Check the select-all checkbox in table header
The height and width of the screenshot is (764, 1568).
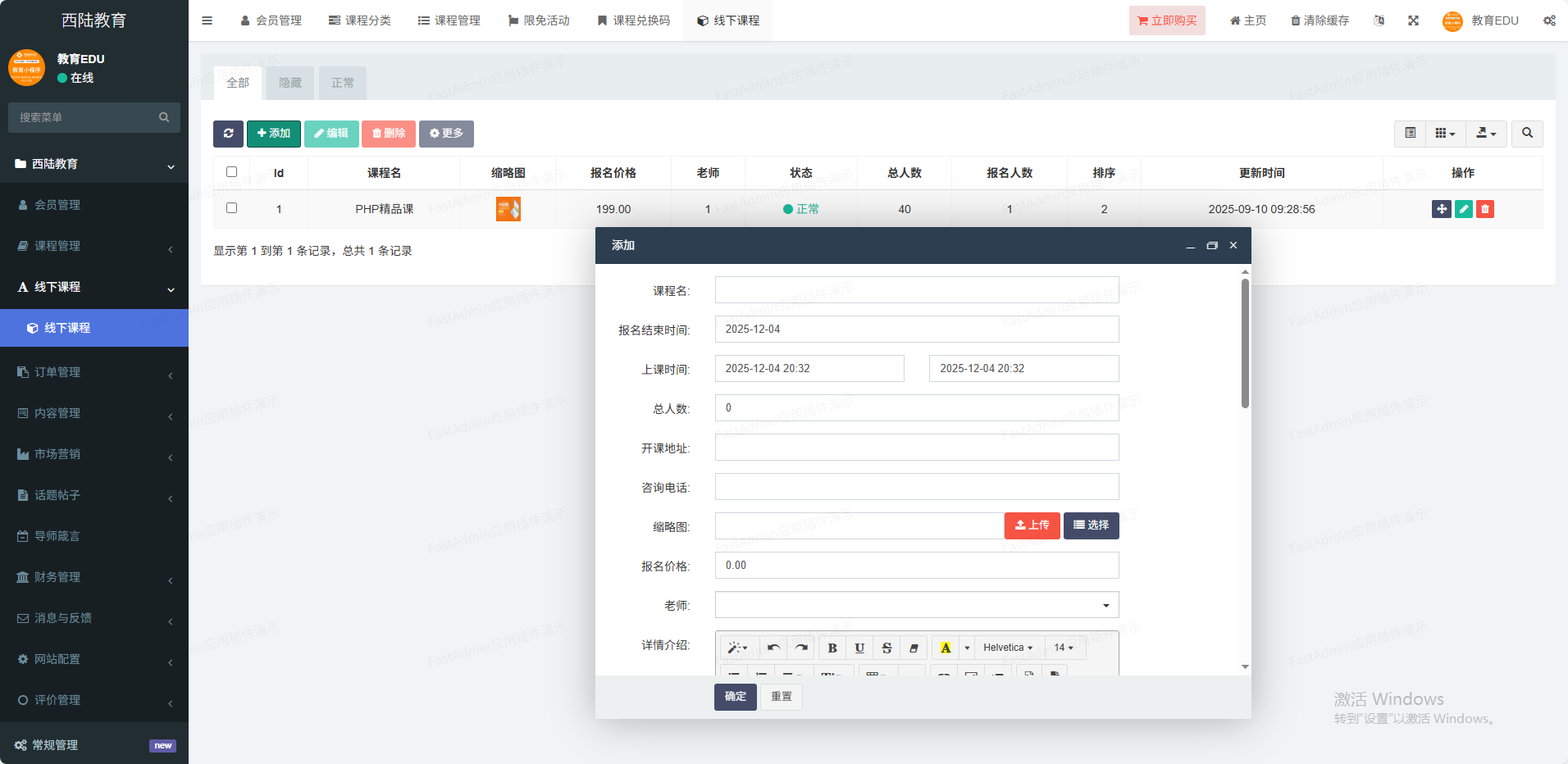(x=231, y=172)
